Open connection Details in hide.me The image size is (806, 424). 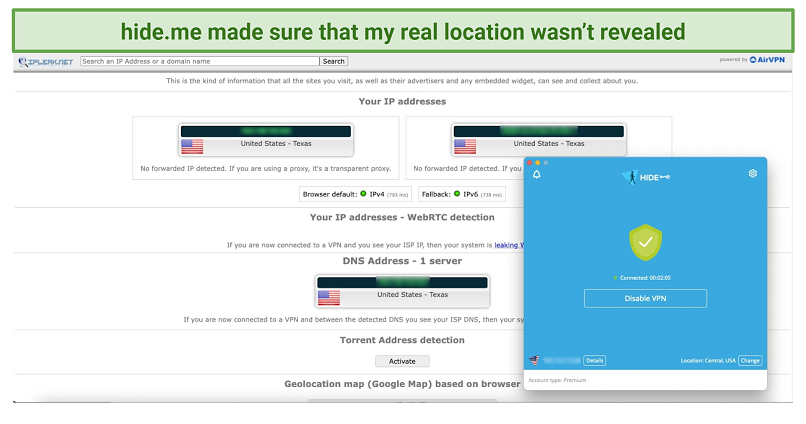594,360
